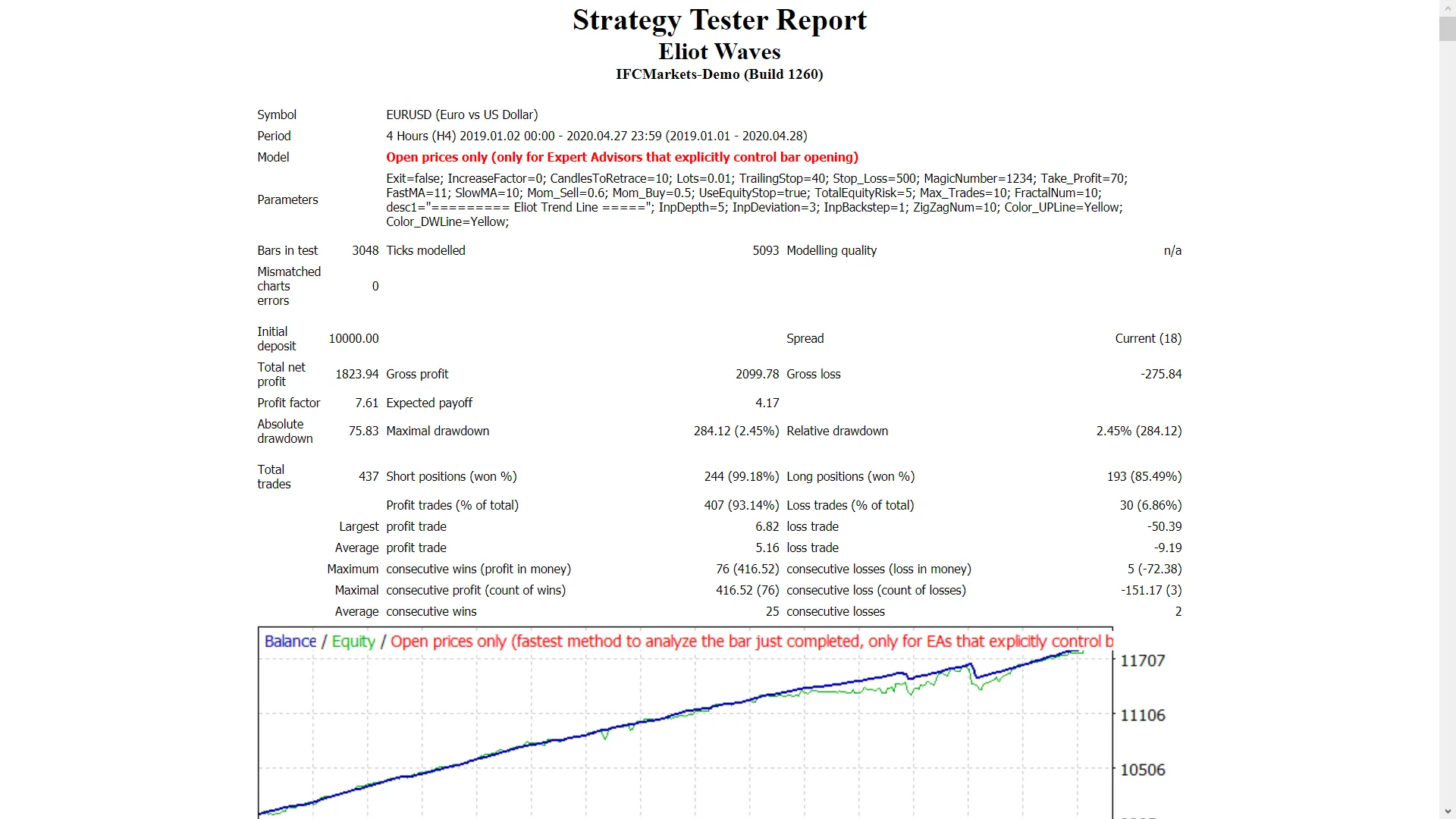The height and width of the screenshot is (819, 1456).
Task: Click the Gross loss value -275.84
Action: [1160, 374]
